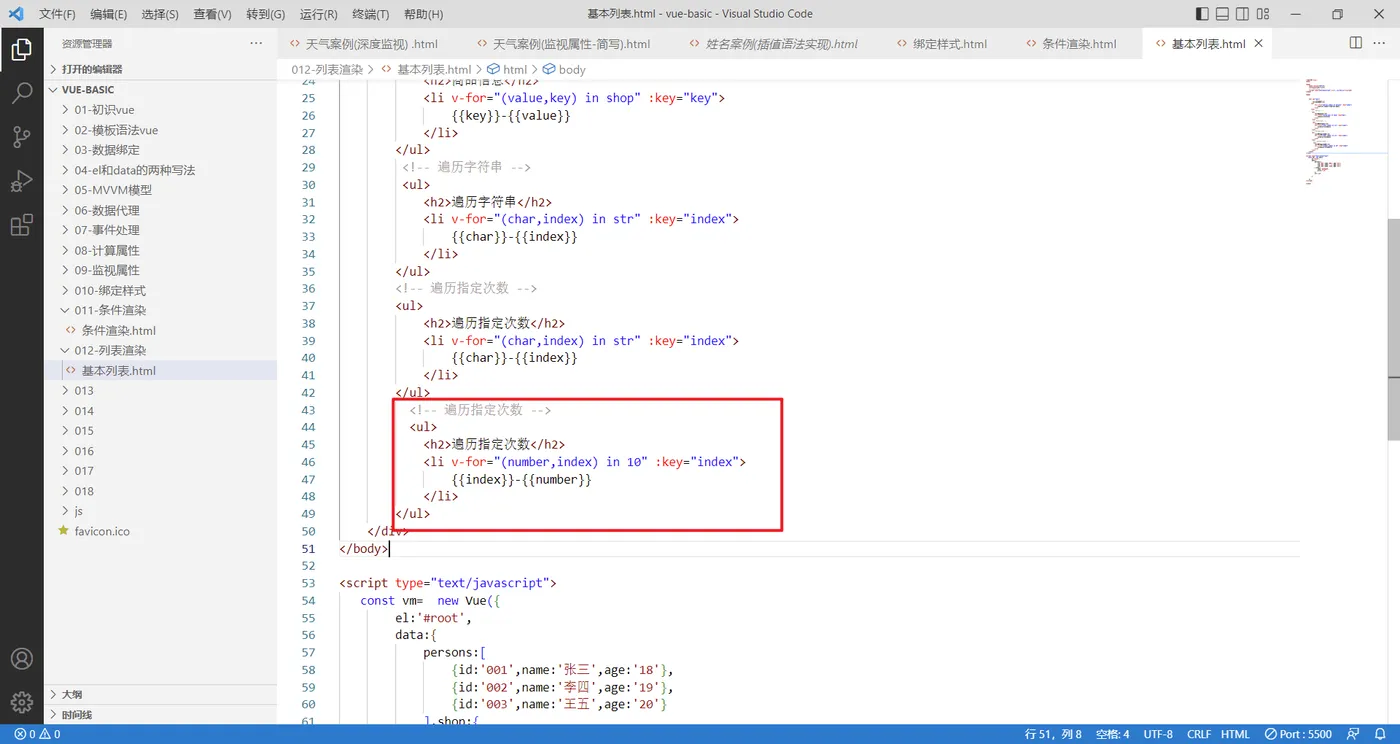
Task: Open the 选择(S) menu
Action: pyautogui.click(x=160, y=14)
